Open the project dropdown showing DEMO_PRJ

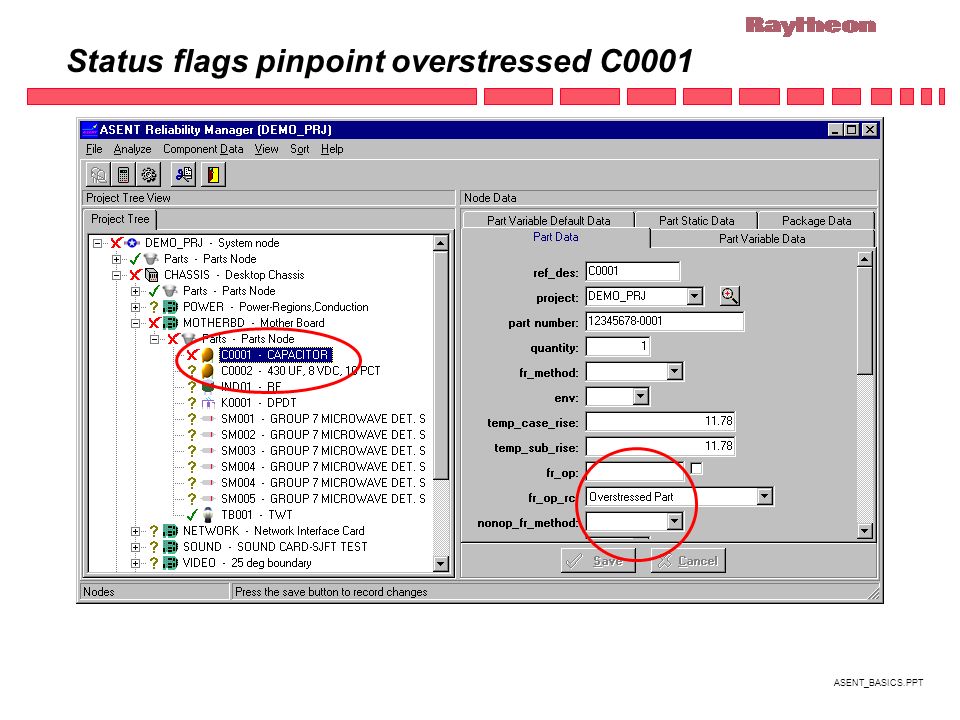tap(694, 296)
